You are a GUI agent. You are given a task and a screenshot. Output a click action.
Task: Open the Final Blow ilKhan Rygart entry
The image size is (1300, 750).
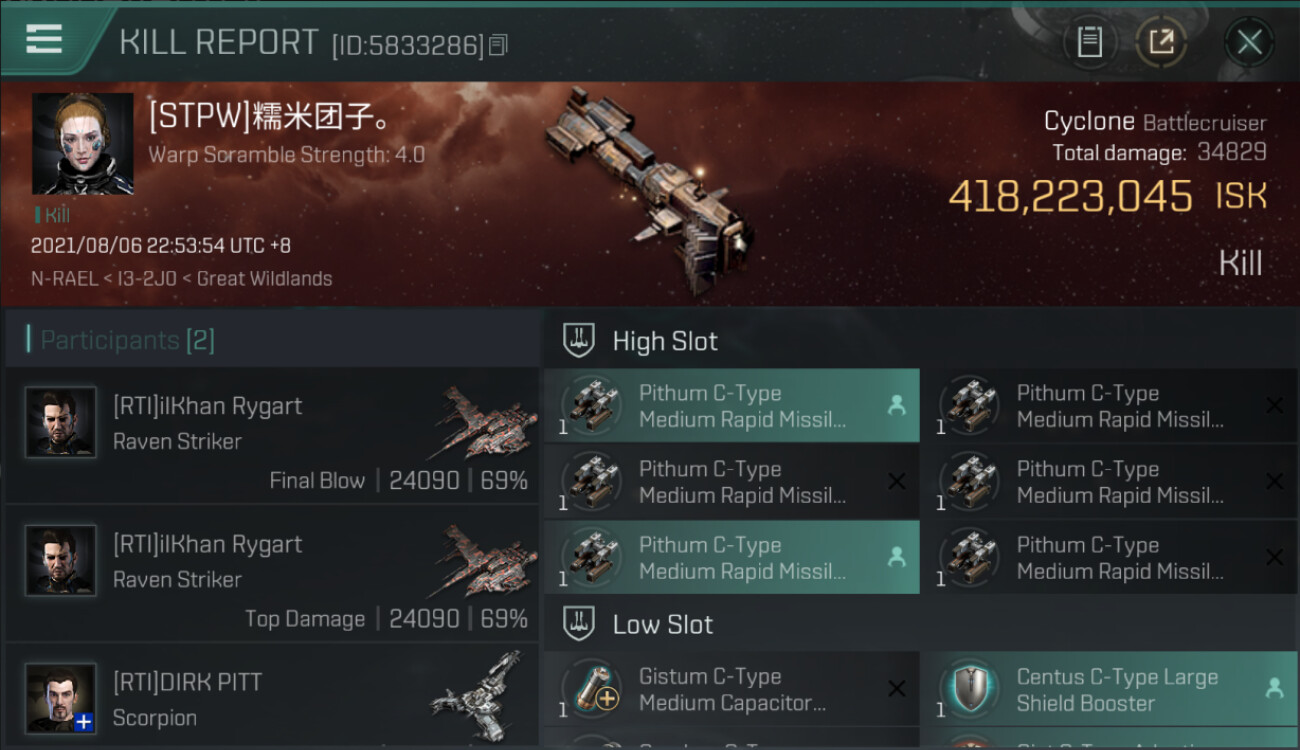tap(272, 435)
